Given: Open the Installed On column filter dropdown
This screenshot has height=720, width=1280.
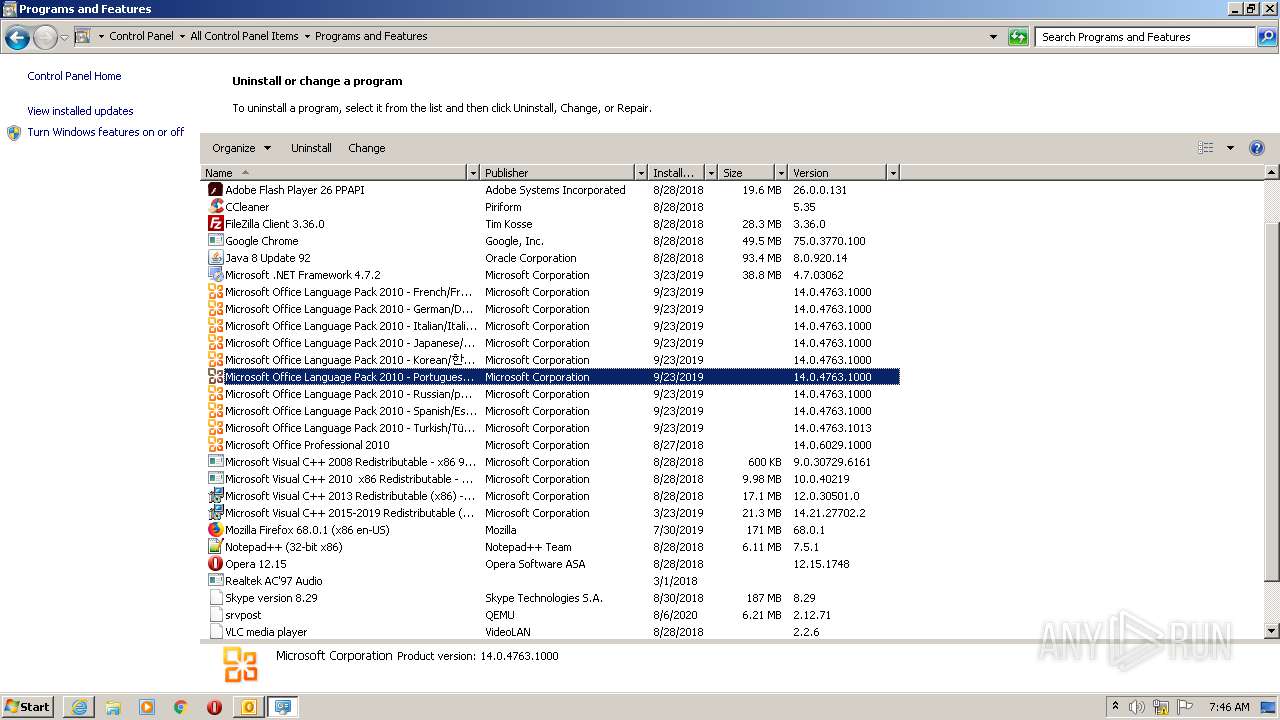Looking at the screenshot, I should [x=711, y=173].
